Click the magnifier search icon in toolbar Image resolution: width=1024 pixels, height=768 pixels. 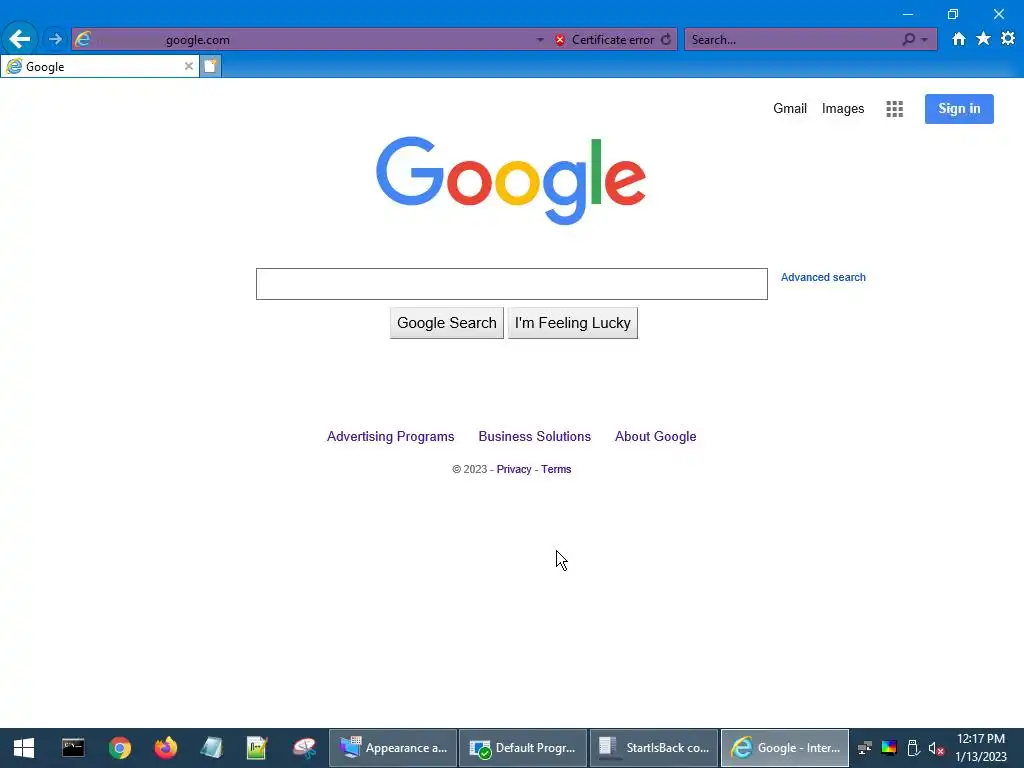908,39
